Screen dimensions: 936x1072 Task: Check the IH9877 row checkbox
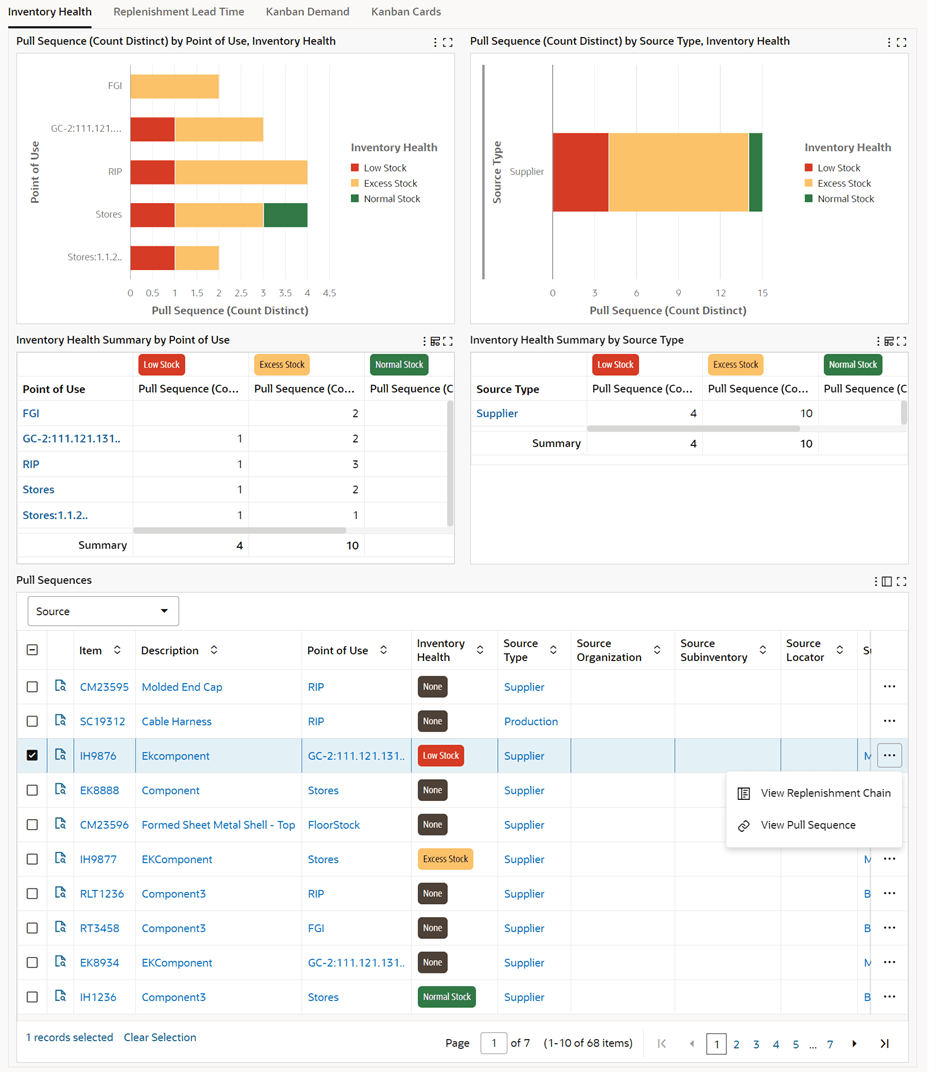pos(32,859)
